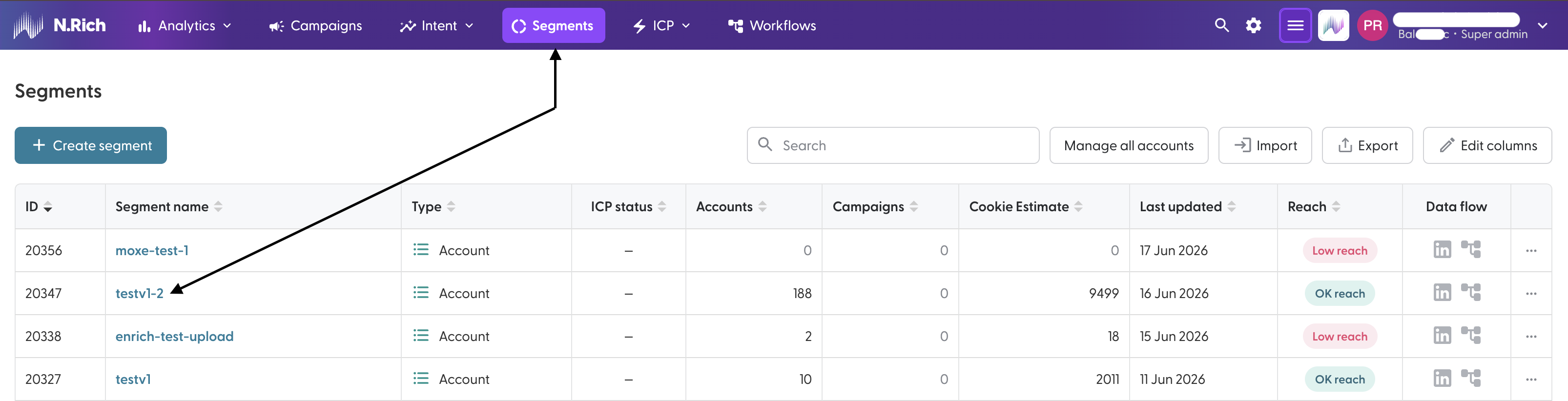The image size is (1568, 401).
Task: Click LinkedIn icon in the testv1 row
Action: pyautogui.click(x=1442, y=379)
